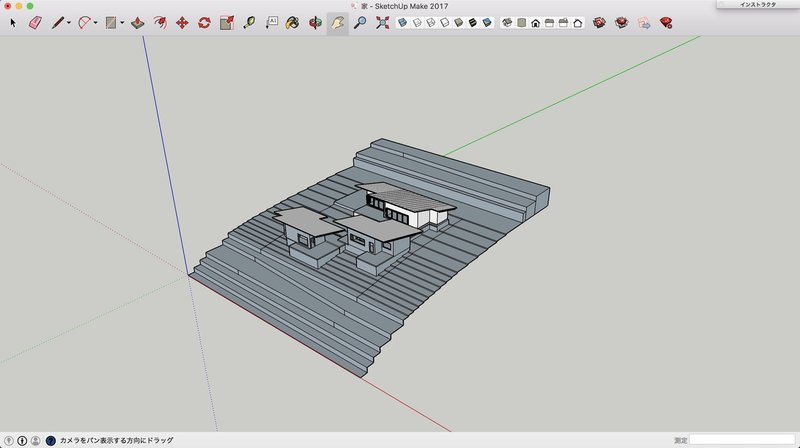Click the インストラクタ panel title

pyautogui.click(x=758, y=5)
